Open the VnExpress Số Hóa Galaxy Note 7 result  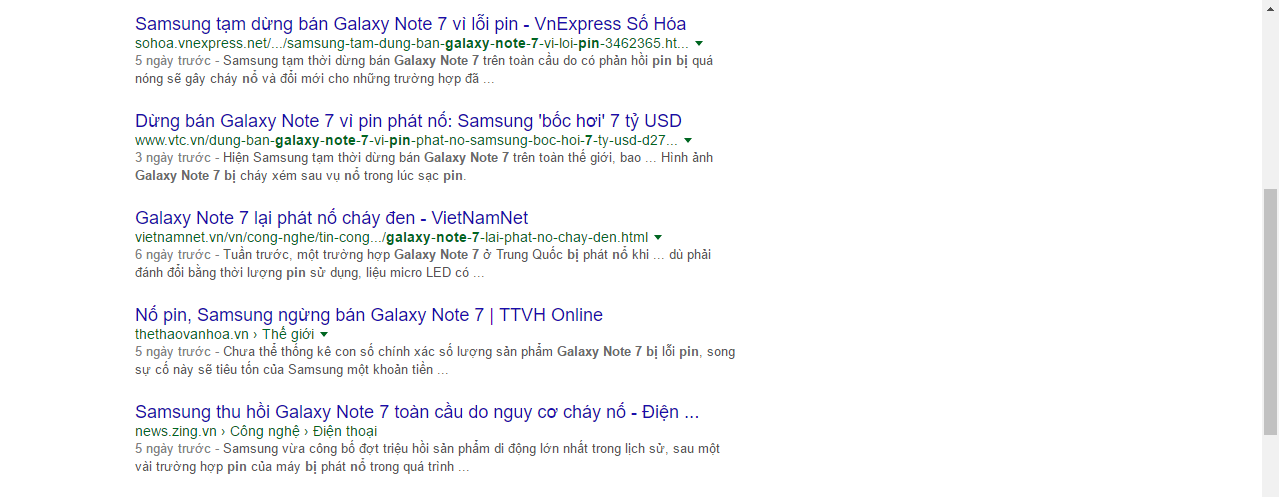pyautogui.click(x=410, y=24)
